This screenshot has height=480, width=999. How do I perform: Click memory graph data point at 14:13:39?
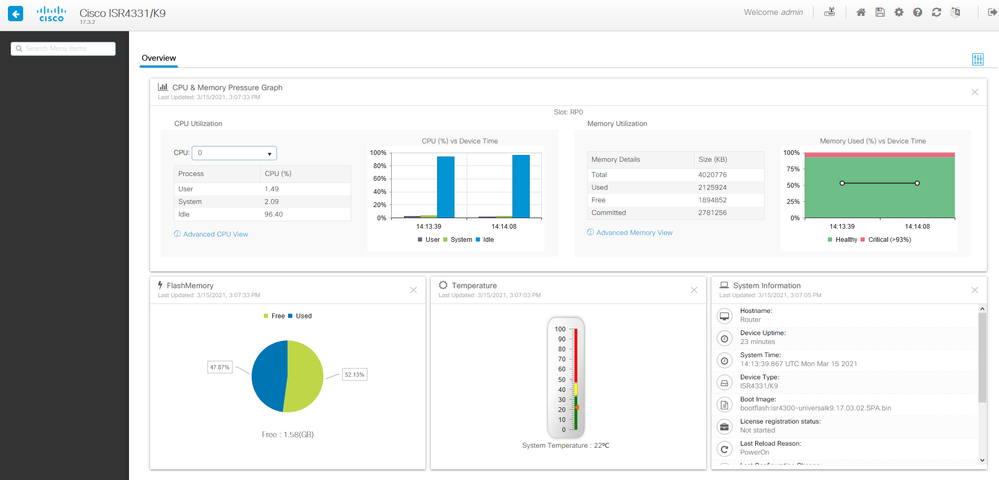tap(842, 183)
